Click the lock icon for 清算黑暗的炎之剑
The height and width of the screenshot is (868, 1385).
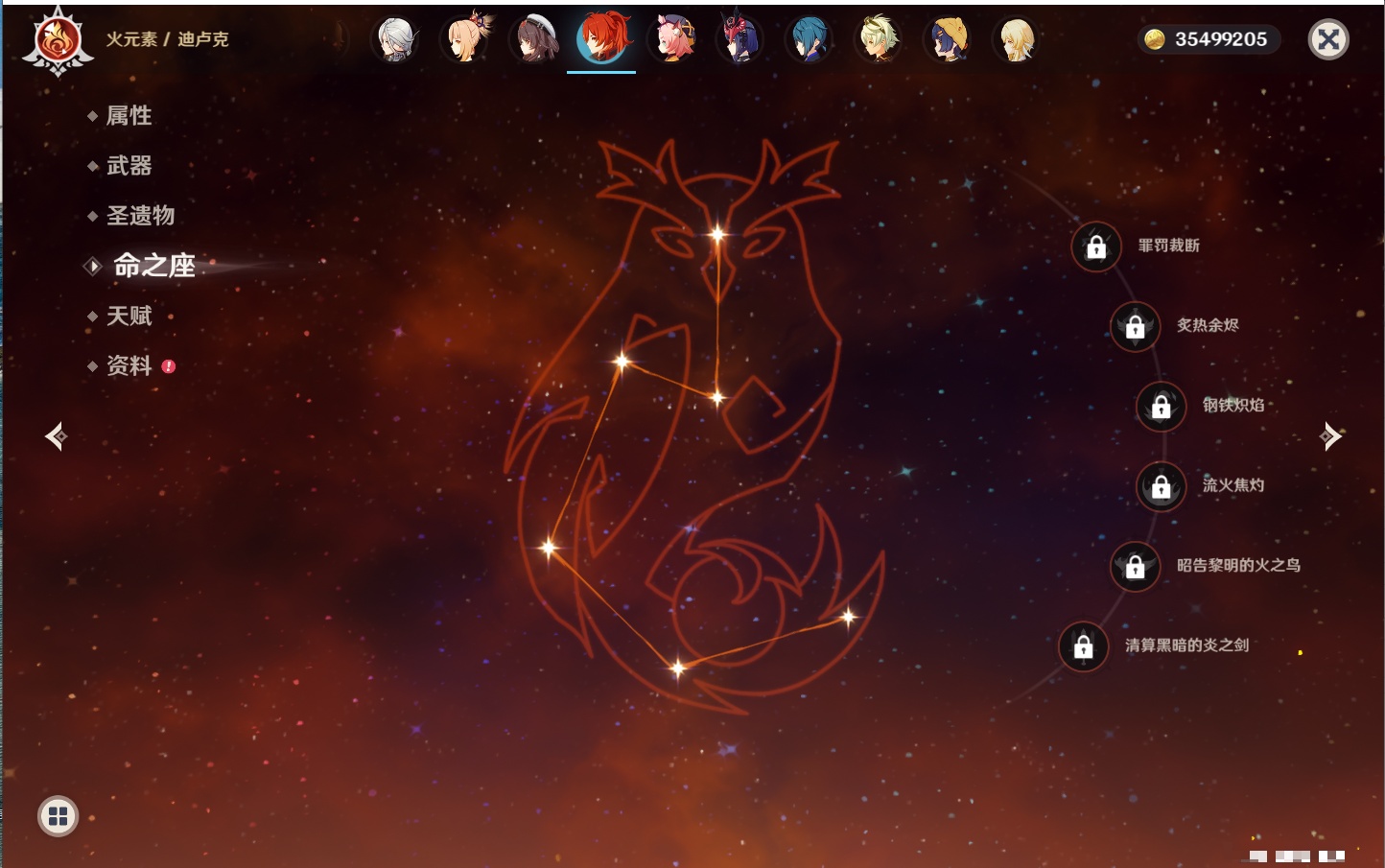pyautogui.click(x=1083, y=645)
